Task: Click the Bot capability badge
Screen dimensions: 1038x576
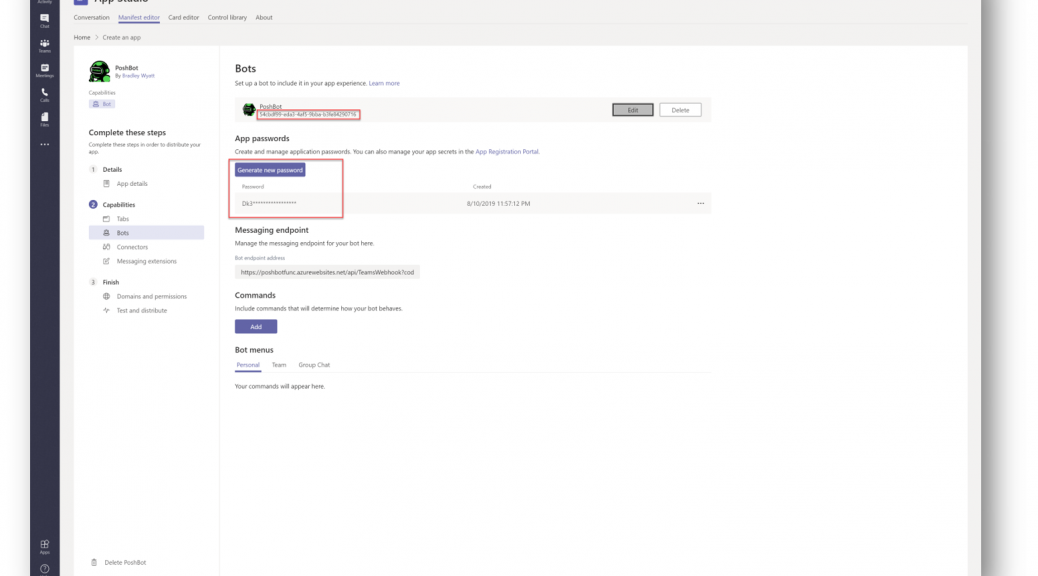Action: [102, 104]
